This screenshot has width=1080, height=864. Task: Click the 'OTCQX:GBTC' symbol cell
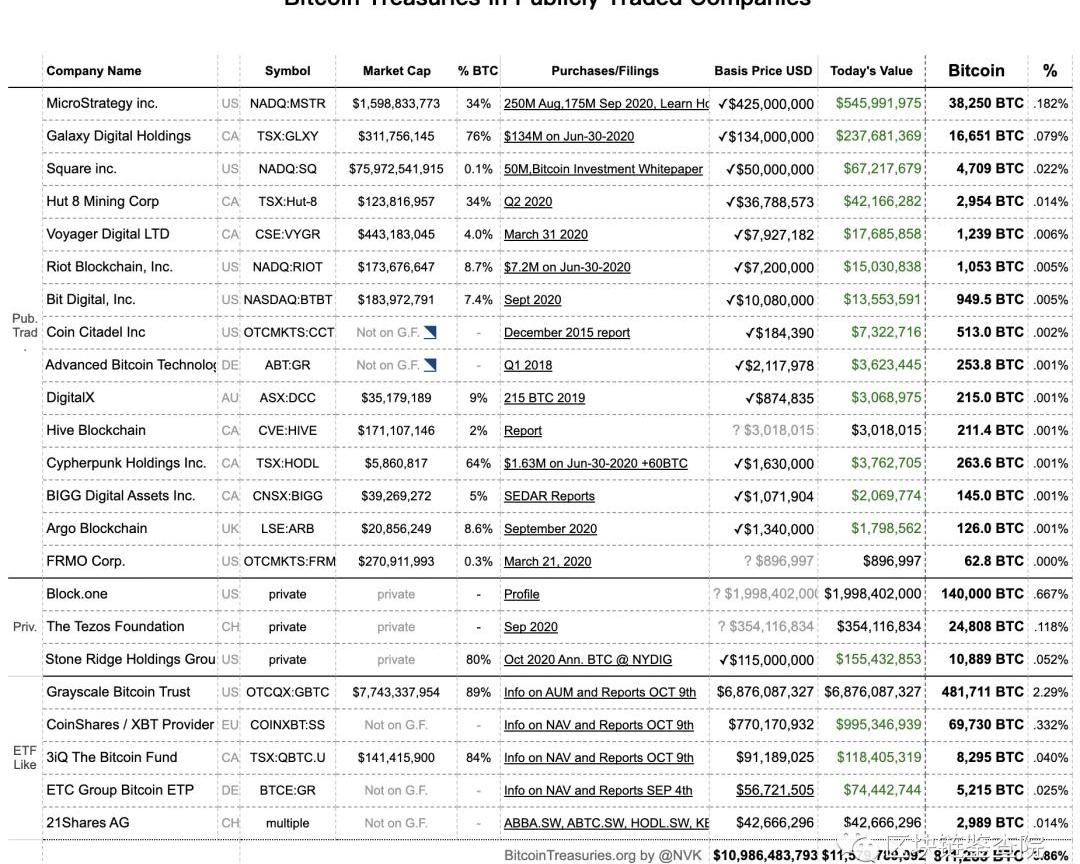coord(287,692)
